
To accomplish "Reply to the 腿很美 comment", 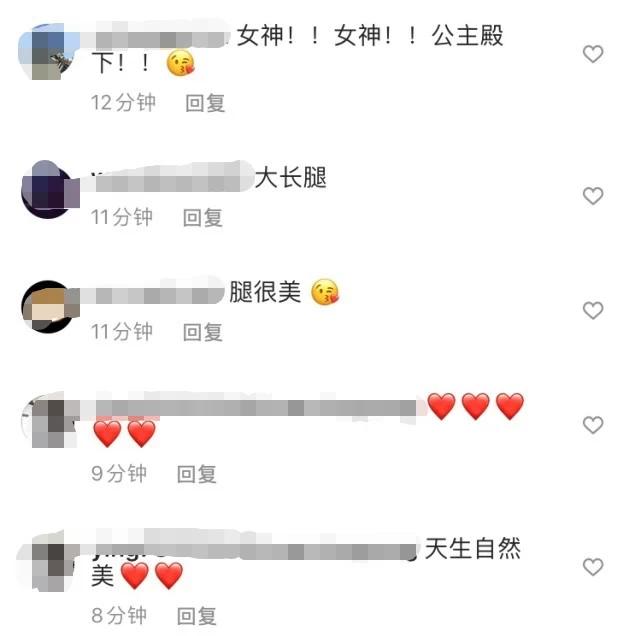I will point(202,332).
